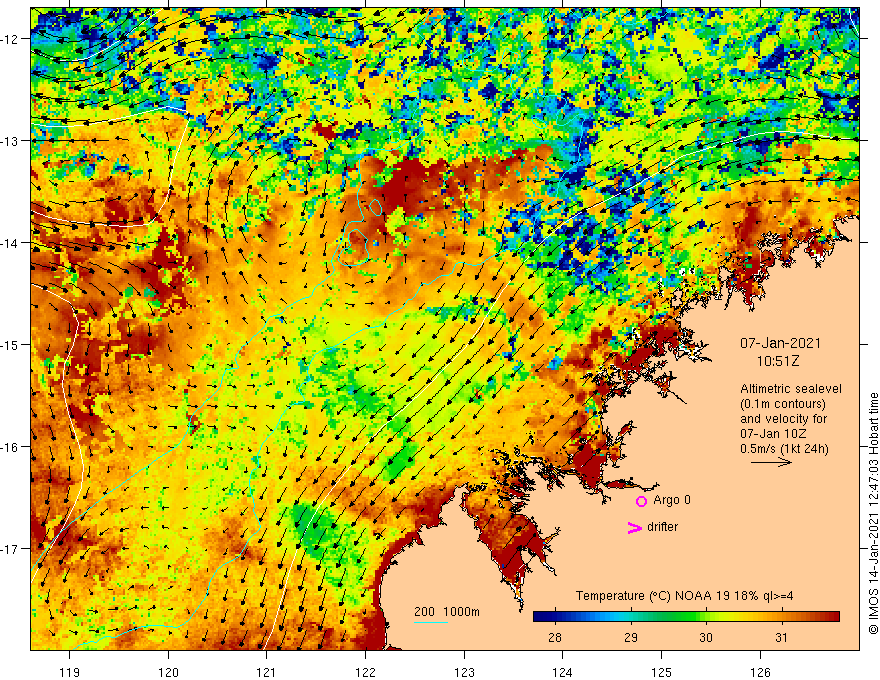The height and width of the screenshot is (680, 880).
Task: Click the '200 1000m' depth contour label
Action: (447, 612)
